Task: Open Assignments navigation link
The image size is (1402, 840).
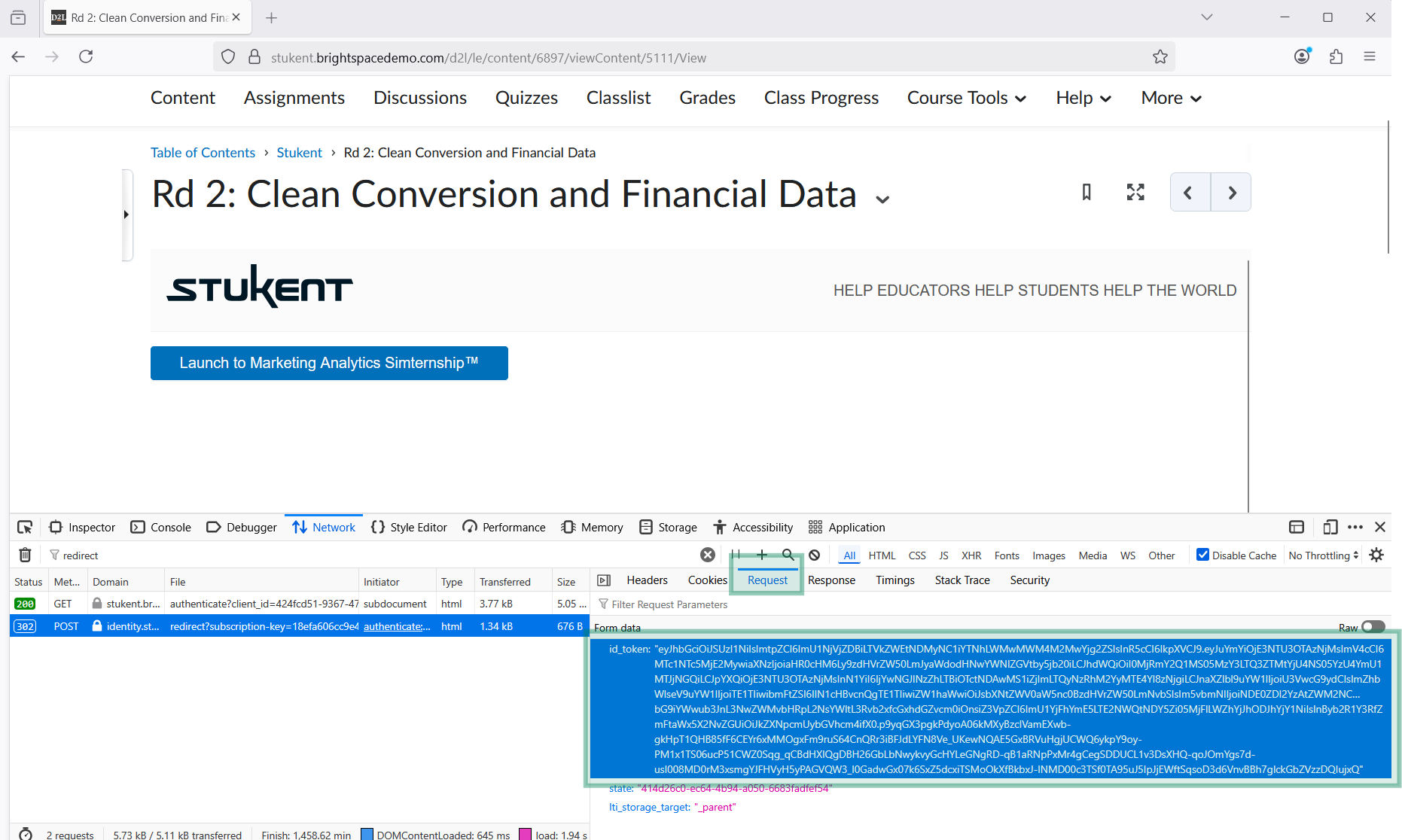Action: tap(294, 98)
